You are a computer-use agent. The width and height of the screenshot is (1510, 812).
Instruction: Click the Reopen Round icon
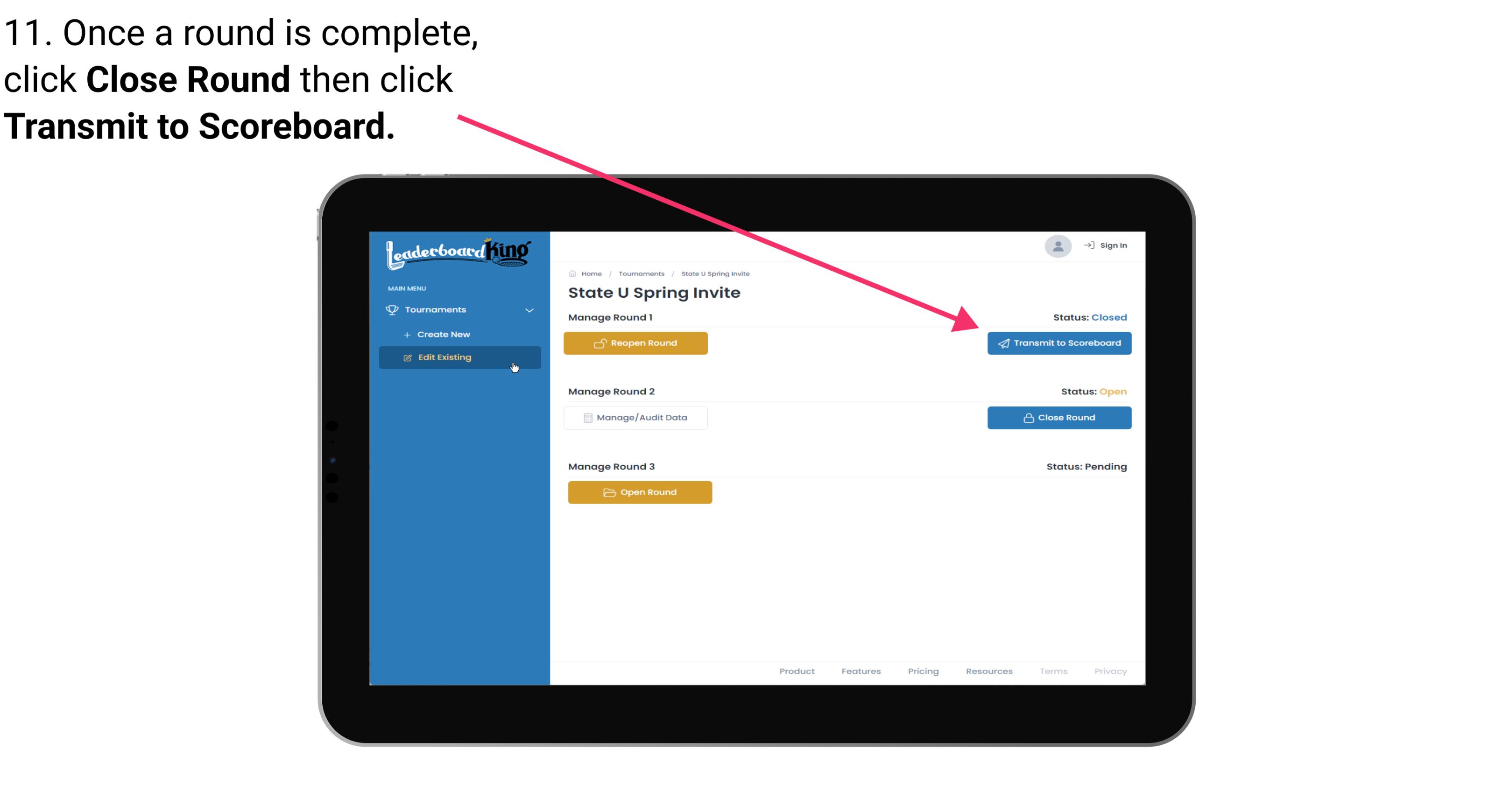click(601, 342)
